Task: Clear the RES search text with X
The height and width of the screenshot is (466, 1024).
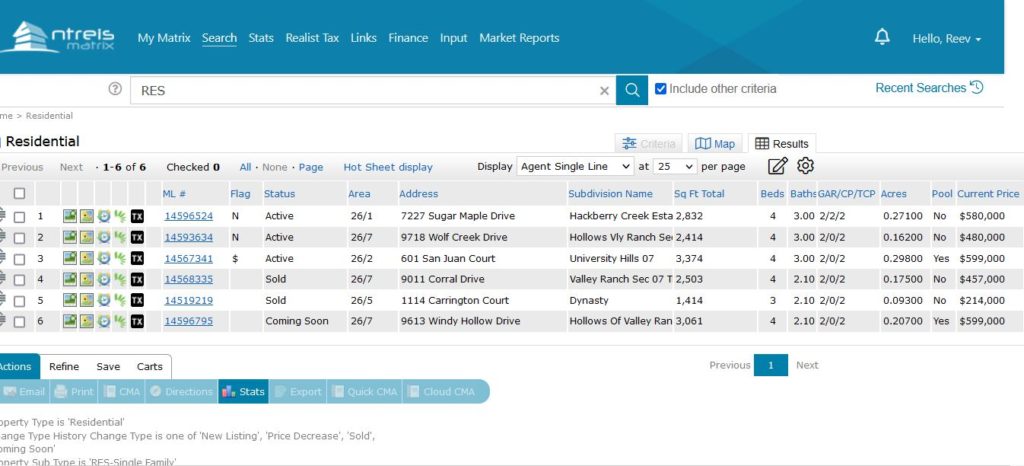Action: pyautogui.click(x=604, y=91)
